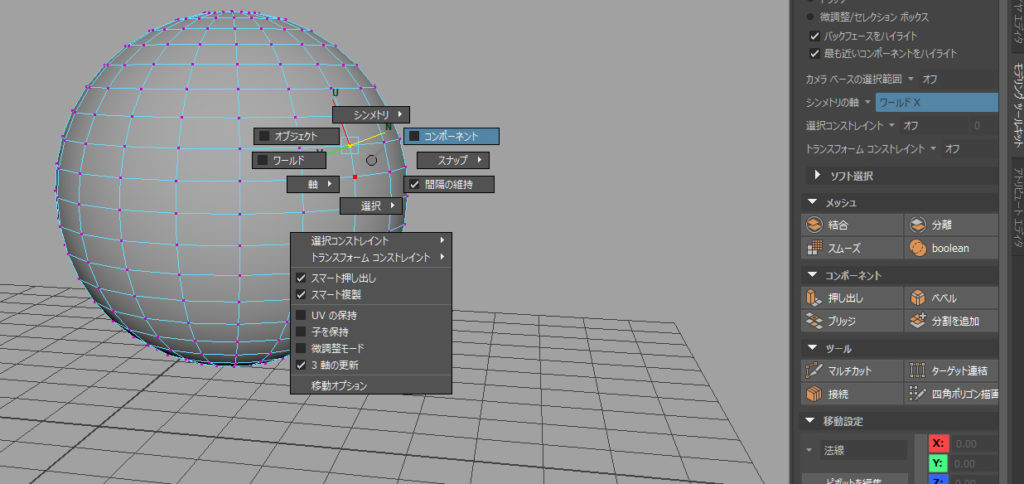Switch to アトリビュート エディタ vertical tab
This screenshot has height=484, width=1024.
1017,206
